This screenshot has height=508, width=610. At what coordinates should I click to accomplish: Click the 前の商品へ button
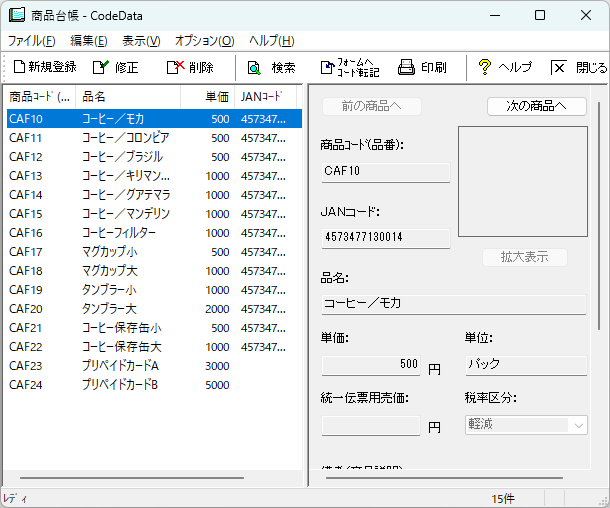click(x=372, y=106)
